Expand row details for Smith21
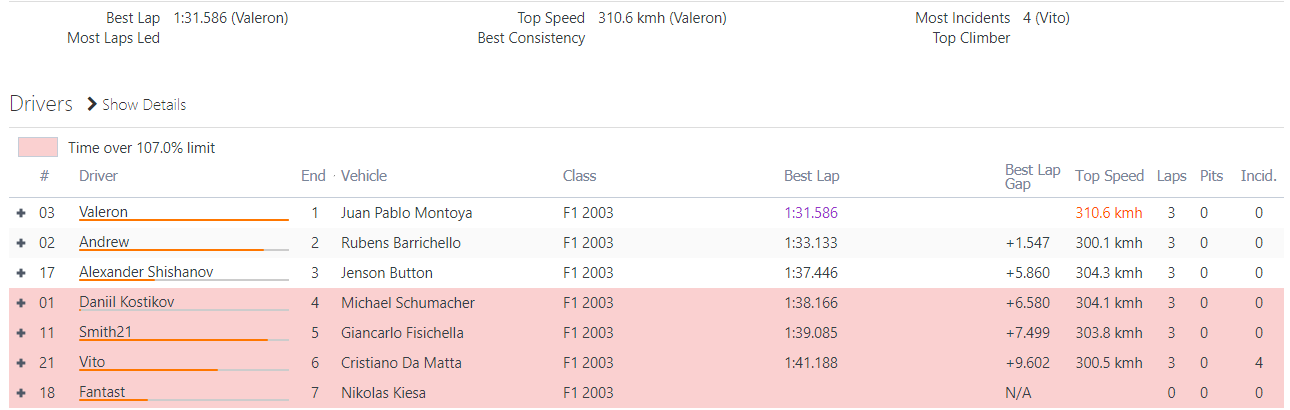Image resolution: width=1290 pixels, height=410 pixels. coord(21,333)
